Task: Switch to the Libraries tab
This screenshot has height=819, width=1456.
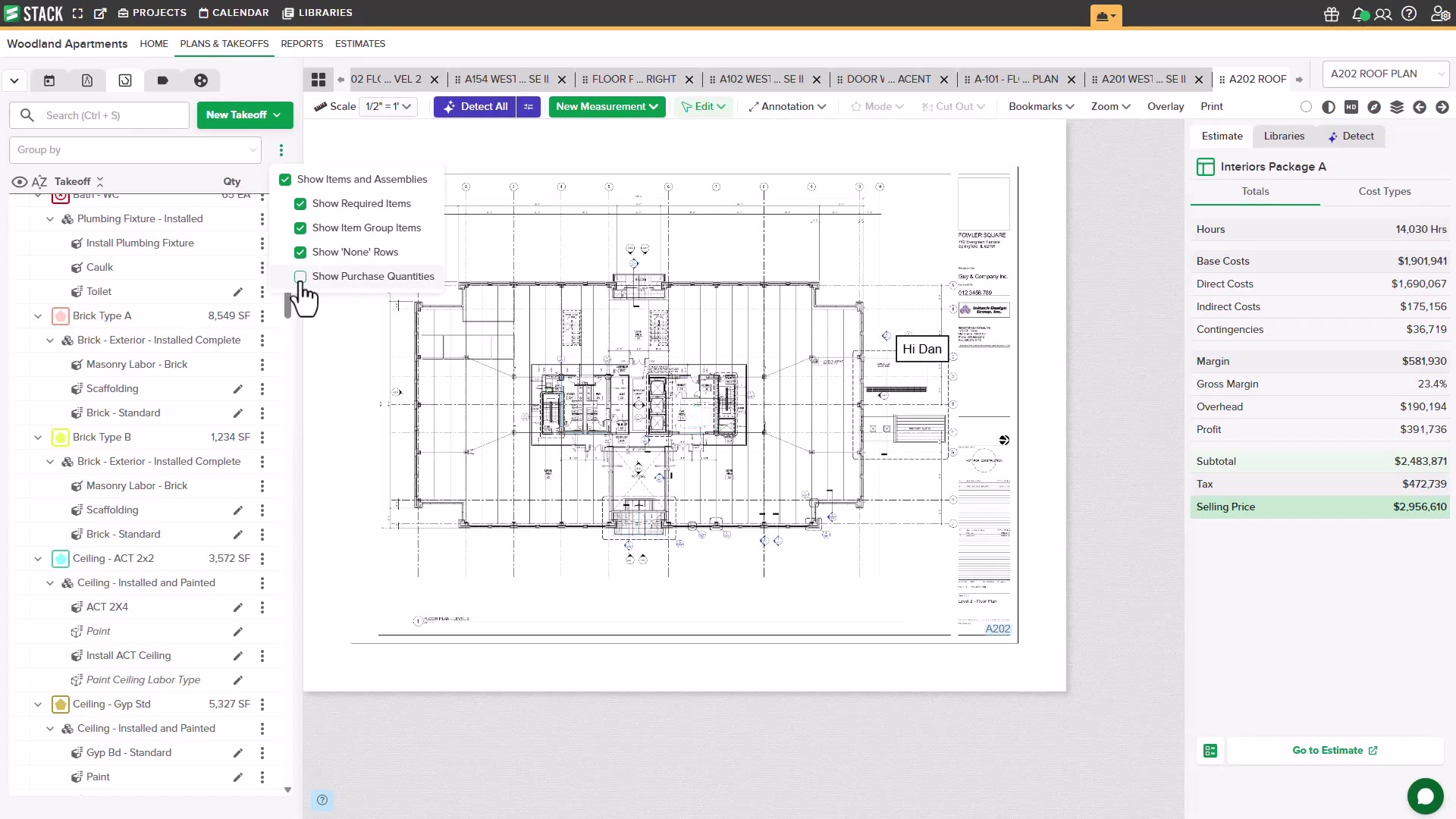Action: pyautogui.click(x=1284, y=136)
